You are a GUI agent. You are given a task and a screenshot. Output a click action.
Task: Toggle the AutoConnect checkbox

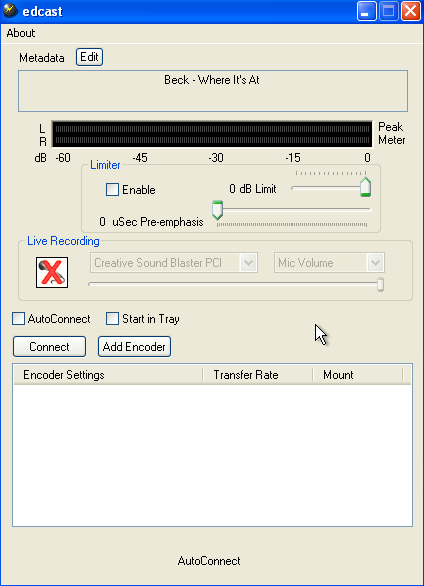[18, 319]
